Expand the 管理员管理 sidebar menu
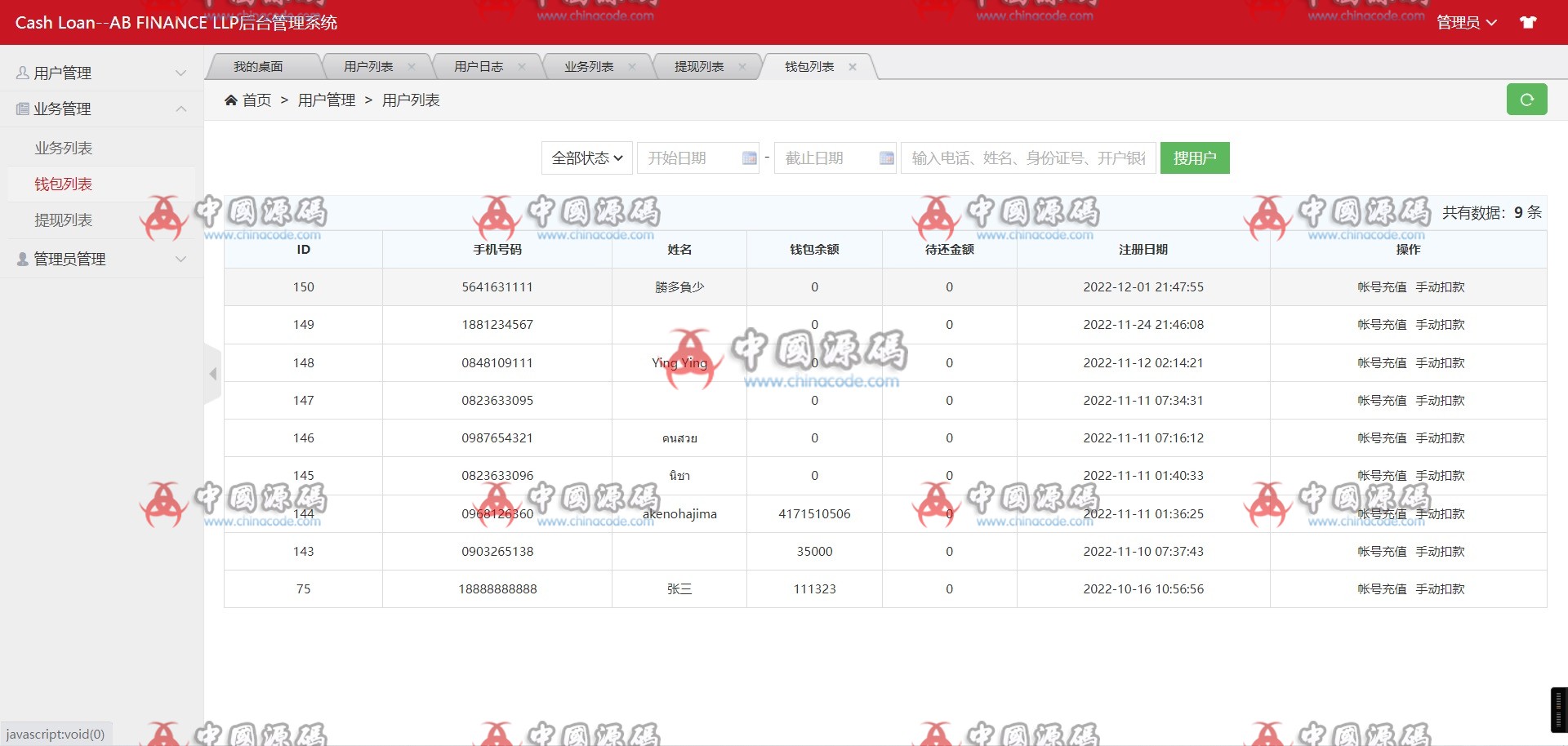 tap(101, 259)
